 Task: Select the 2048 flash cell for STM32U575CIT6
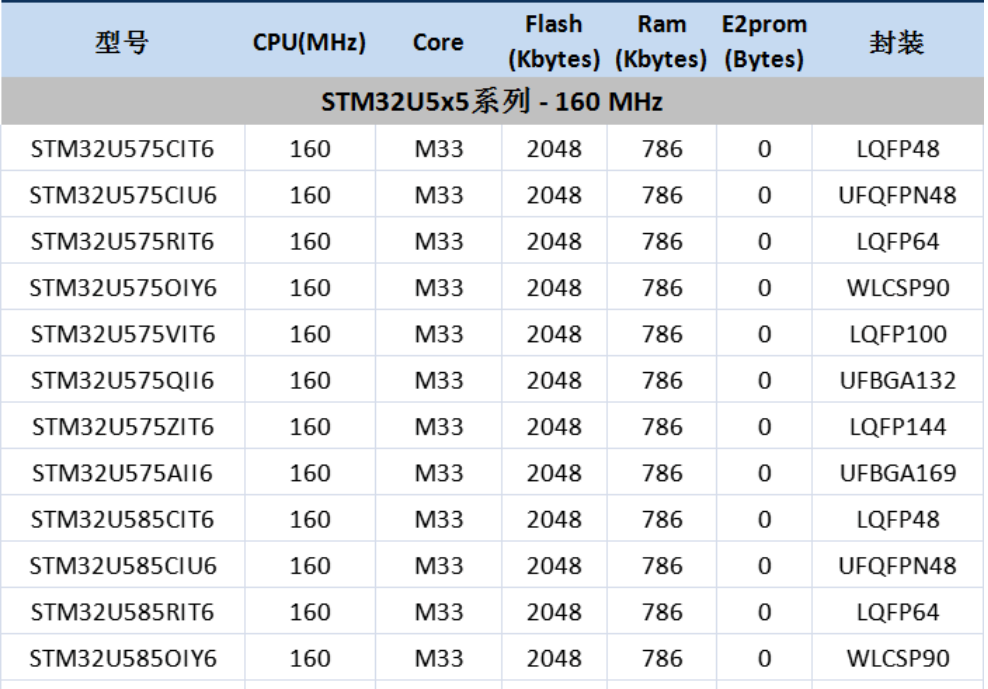554,149
